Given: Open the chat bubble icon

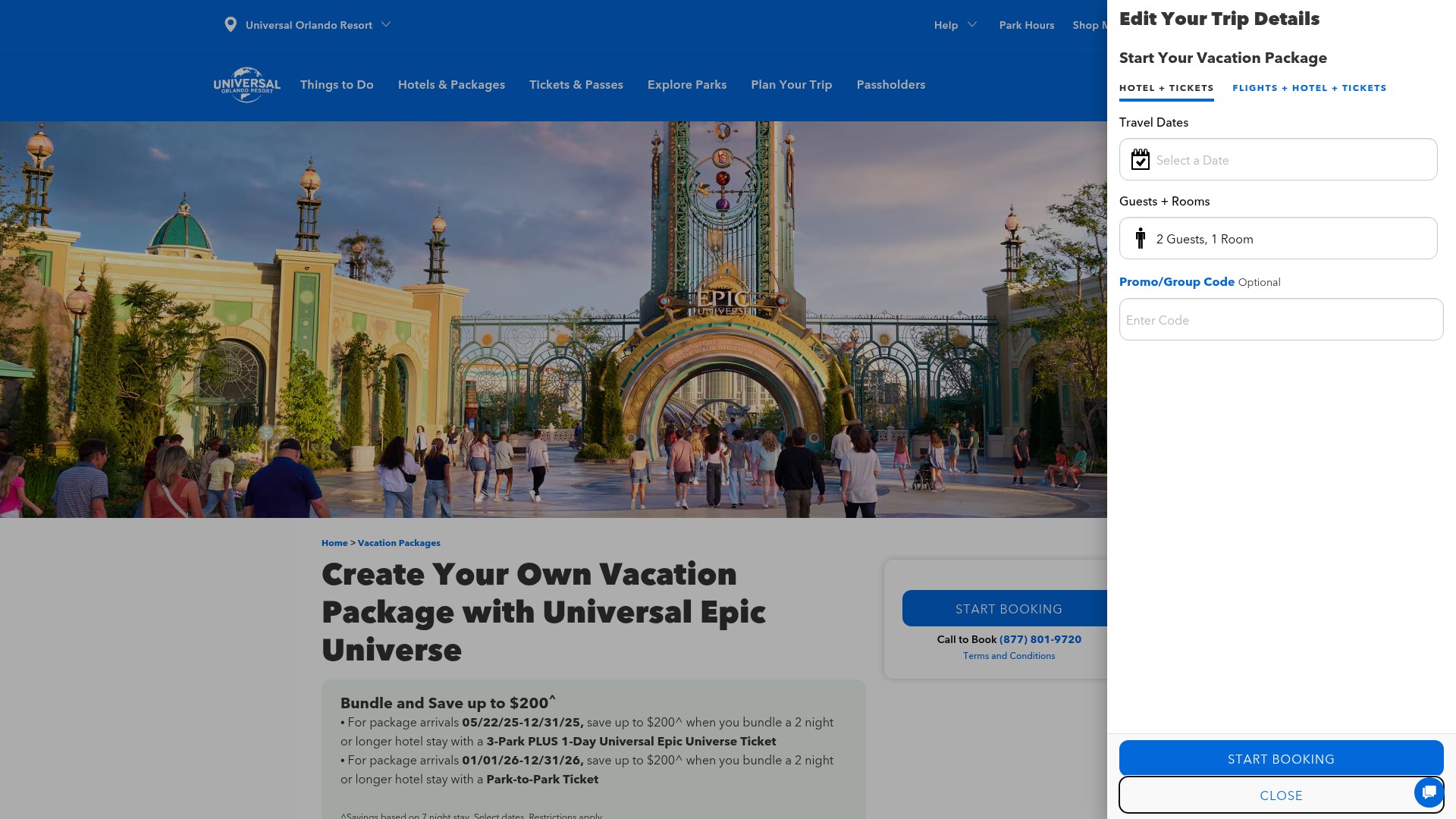Looking at the screenshot, I should point(1429,792).
